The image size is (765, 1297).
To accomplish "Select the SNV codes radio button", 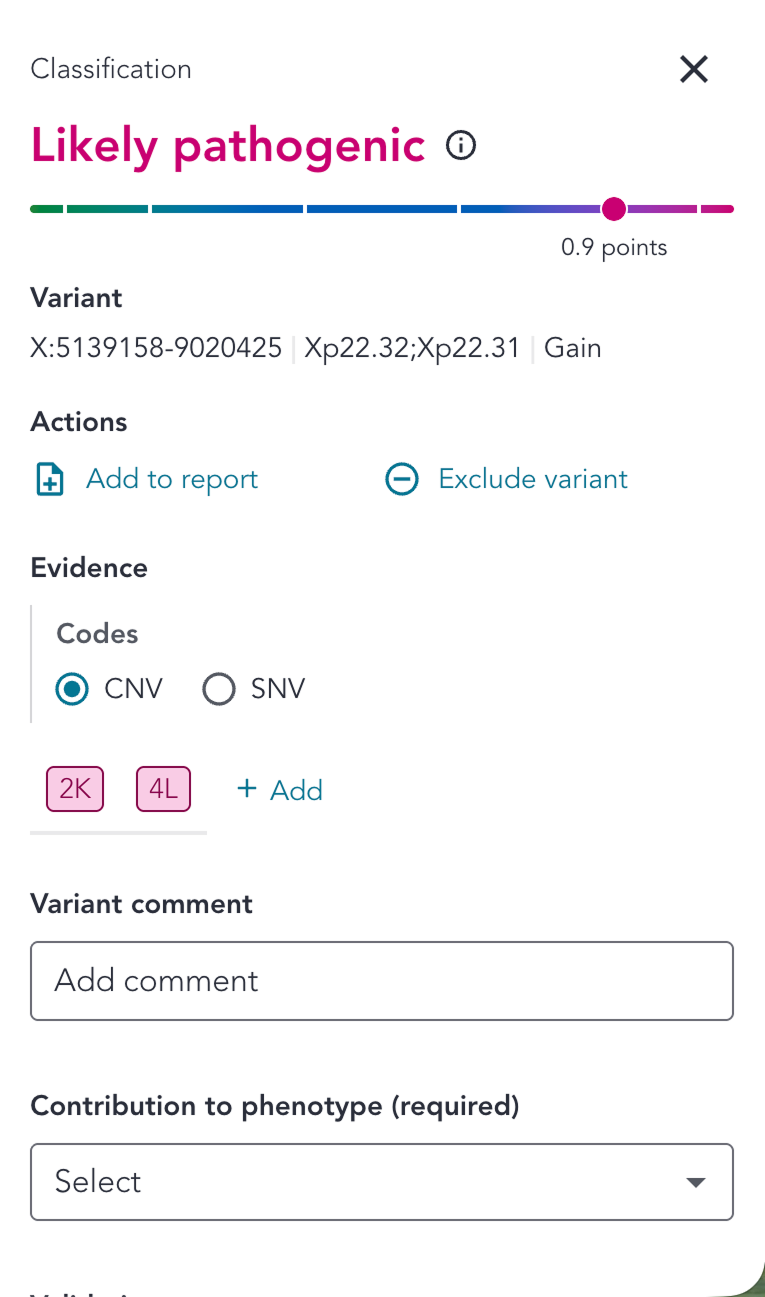I will (218, 689).
